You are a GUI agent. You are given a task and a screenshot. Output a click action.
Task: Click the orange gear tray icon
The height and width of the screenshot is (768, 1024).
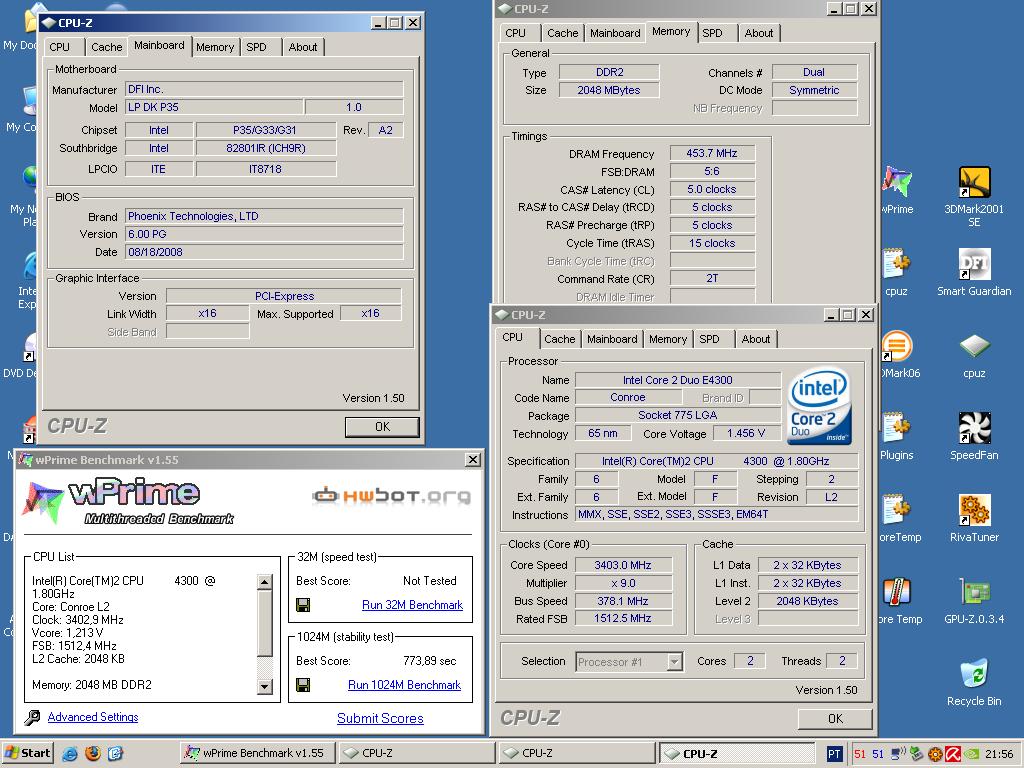[935, 754]
